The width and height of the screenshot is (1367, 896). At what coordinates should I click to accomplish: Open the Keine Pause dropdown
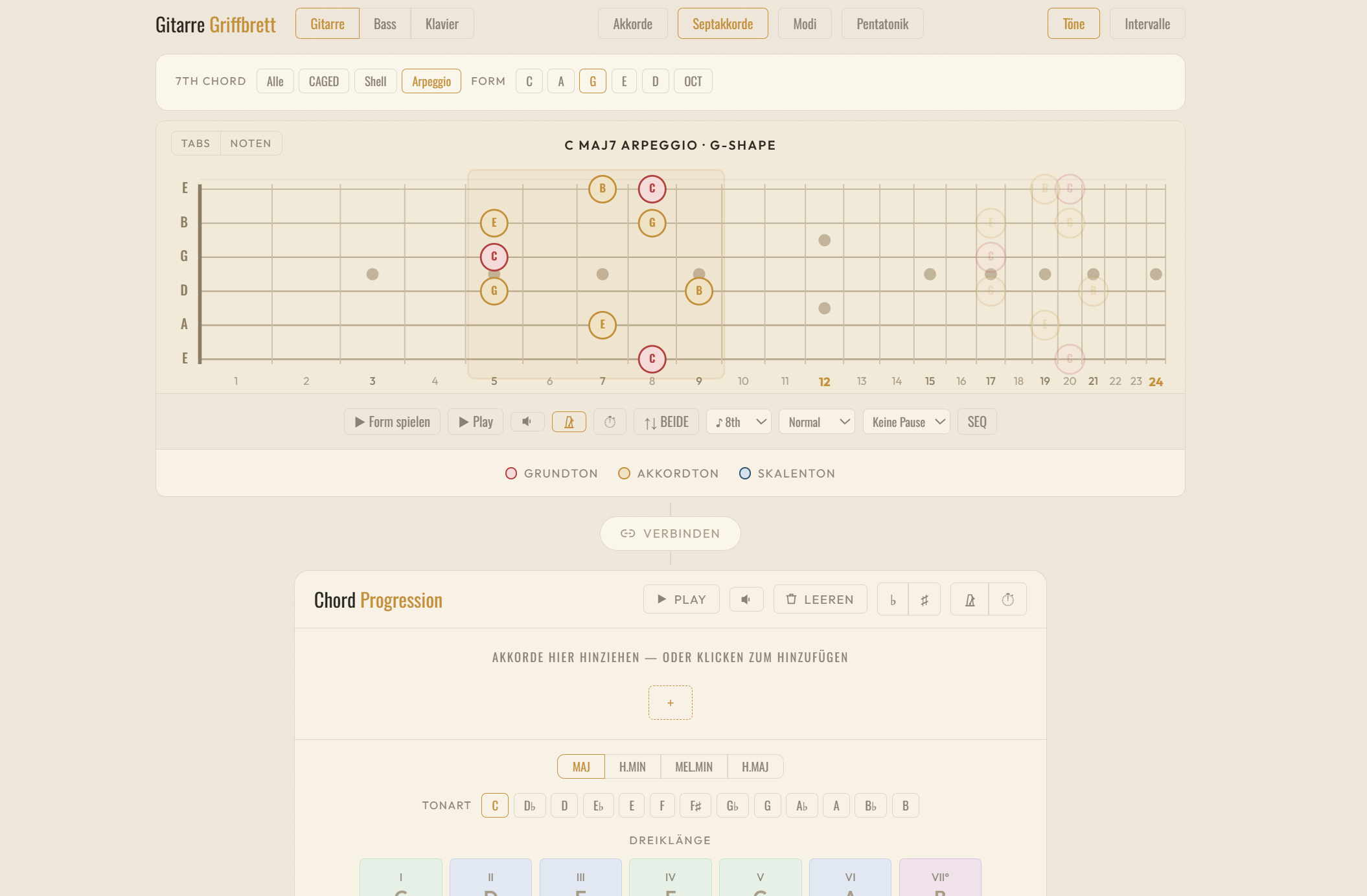[x=906, y=422]
